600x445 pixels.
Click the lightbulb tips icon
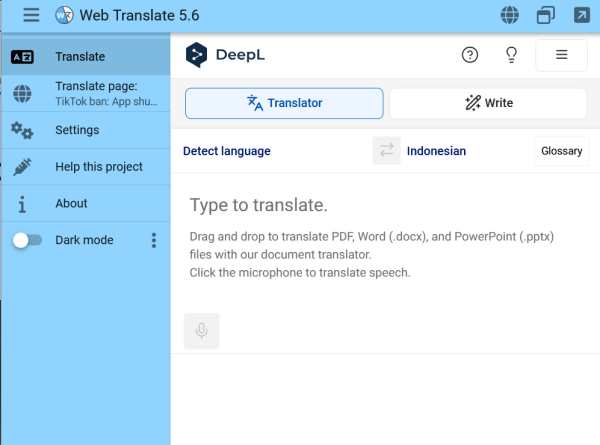[x=511, y=55]
